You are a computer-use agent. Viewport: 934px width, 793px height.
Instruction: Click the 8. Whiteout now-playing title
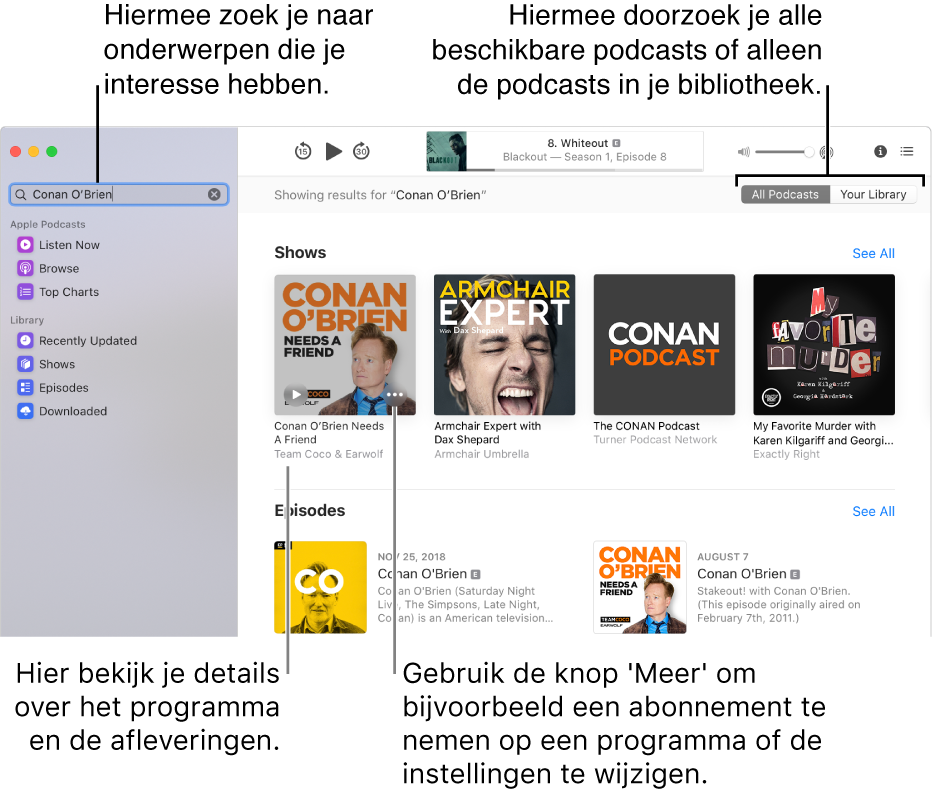tap(577, 143)
